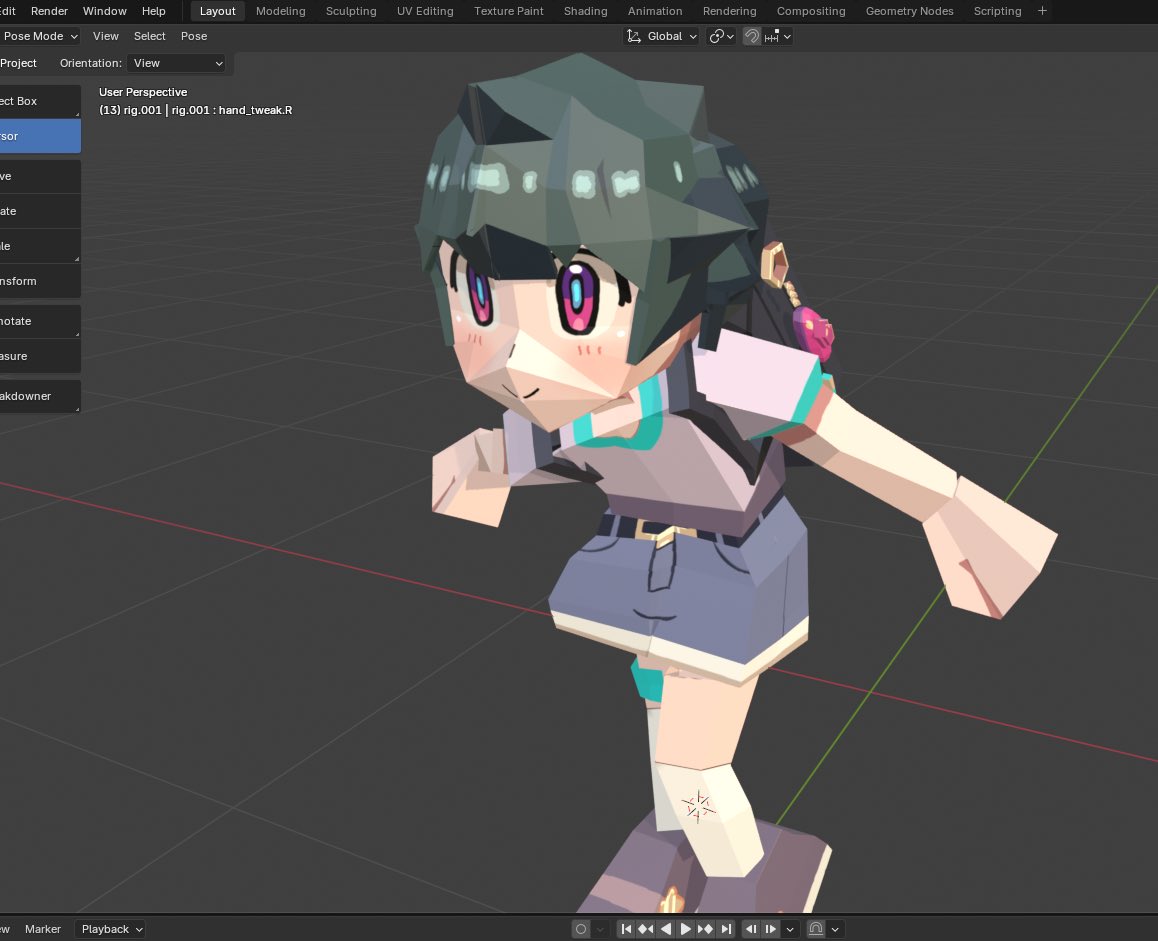This screenshot has height=941, width=1158.
Task: Jump to next keyframe button
Action: coord(705,929)
